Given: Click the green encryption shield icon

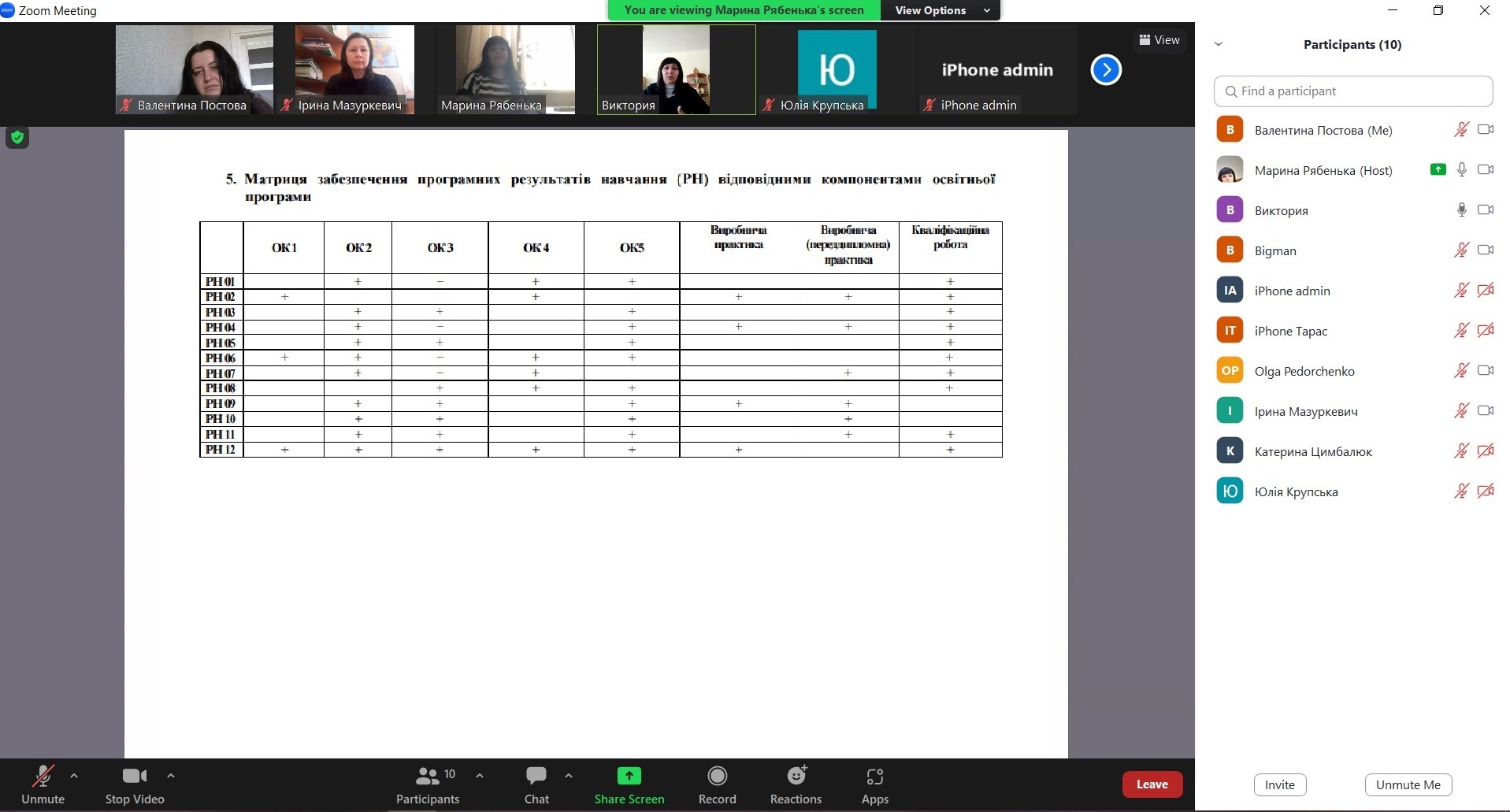Looking at the screenshot, I should pos(17,138).
